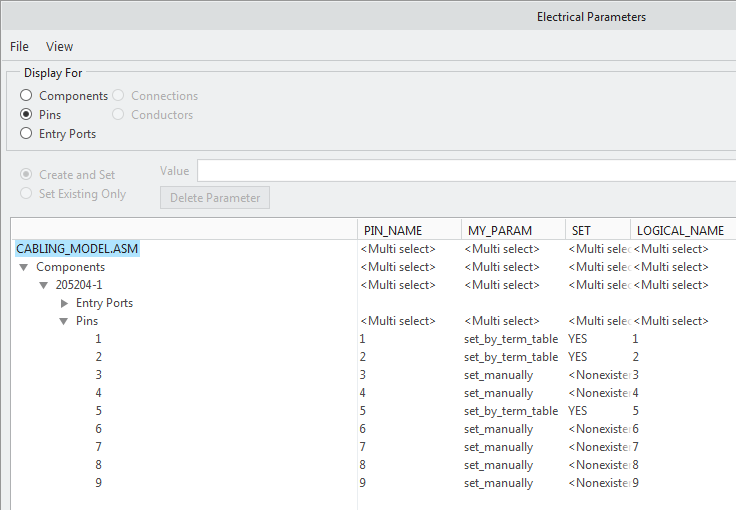Choose the Entry Ports display option
736x510 pixels.
tap(26, 134)
